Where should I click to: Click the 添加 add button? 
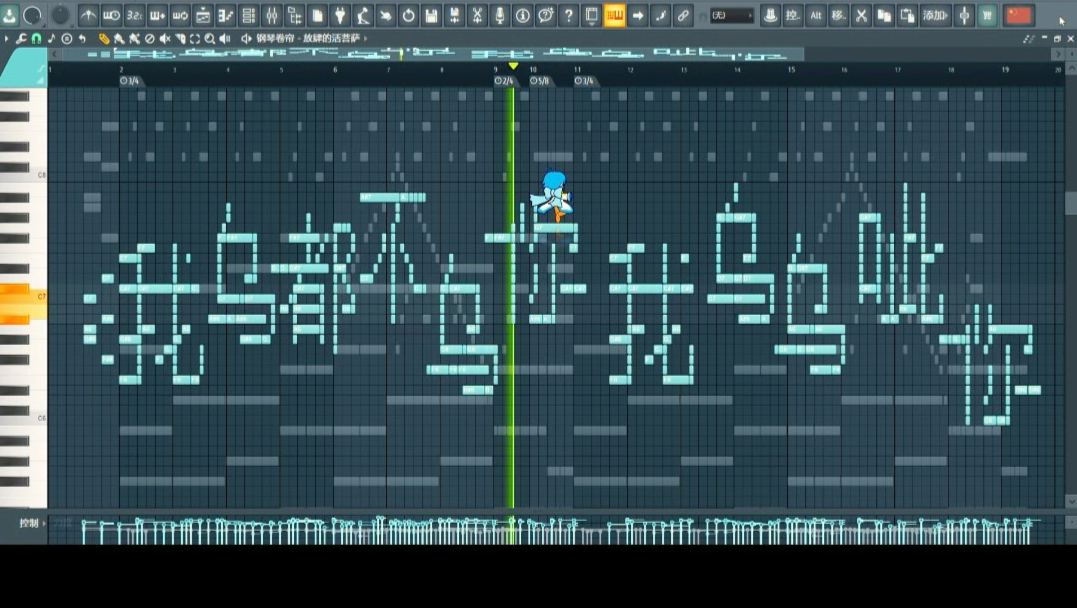(x=935, y=15)
